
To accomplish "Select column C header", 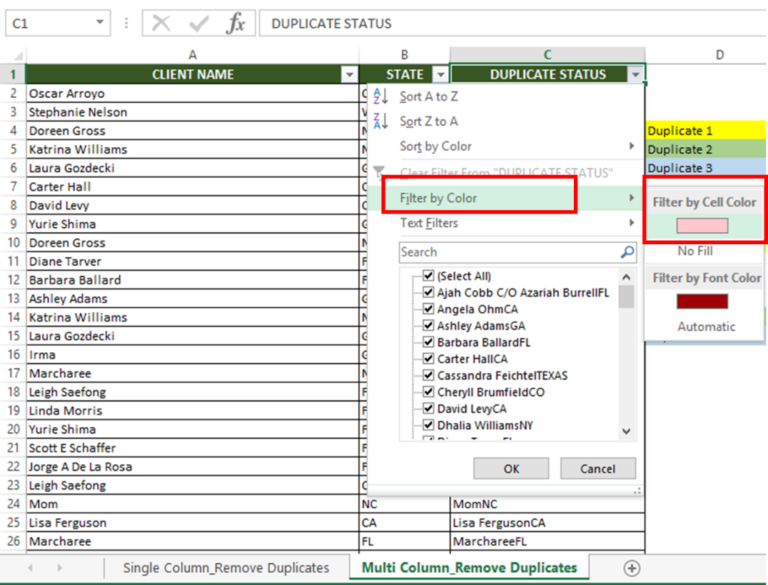I will pos(547,55).
